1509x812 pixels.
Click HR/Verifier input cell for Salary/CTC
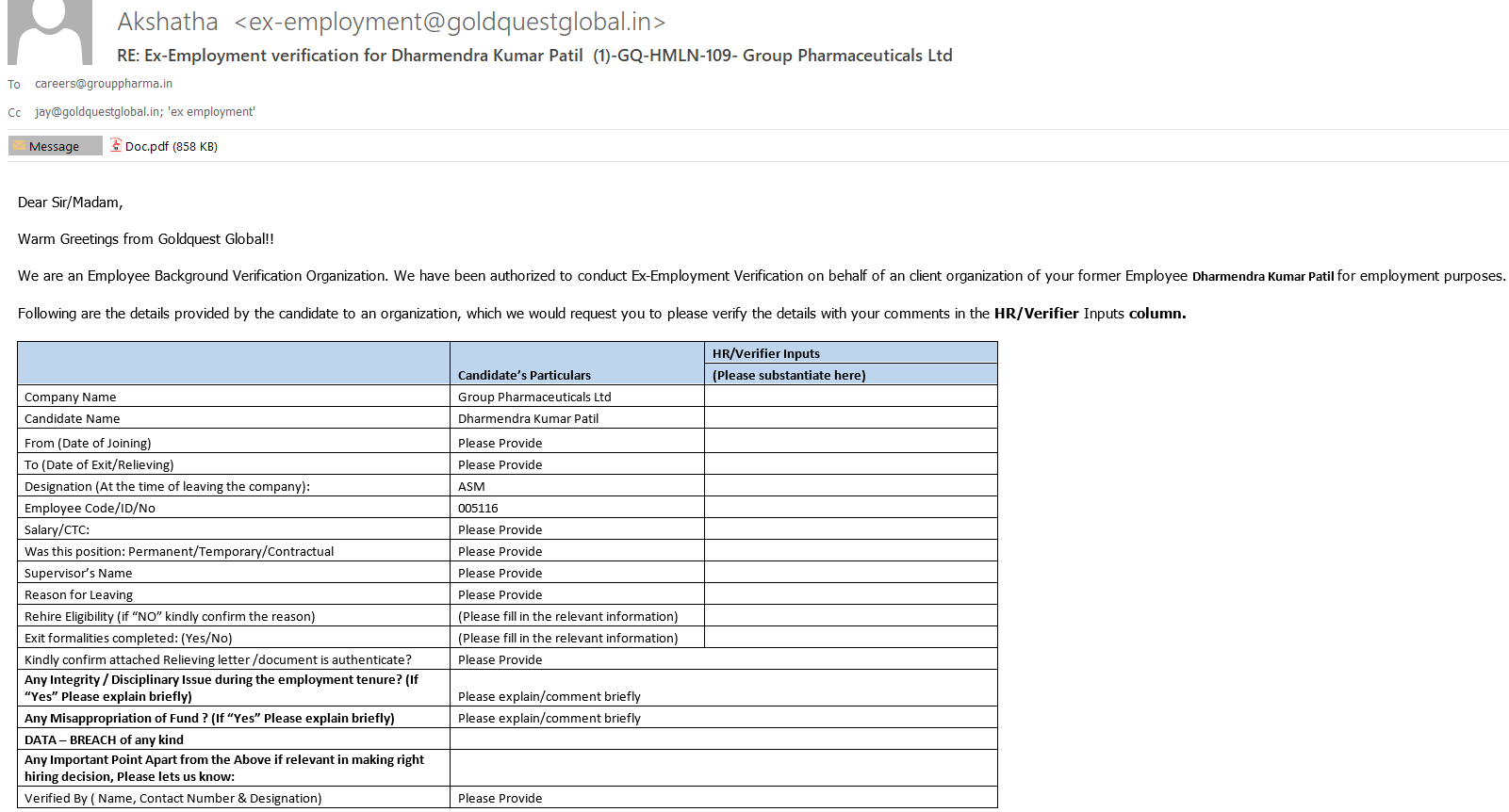(850, 529)
